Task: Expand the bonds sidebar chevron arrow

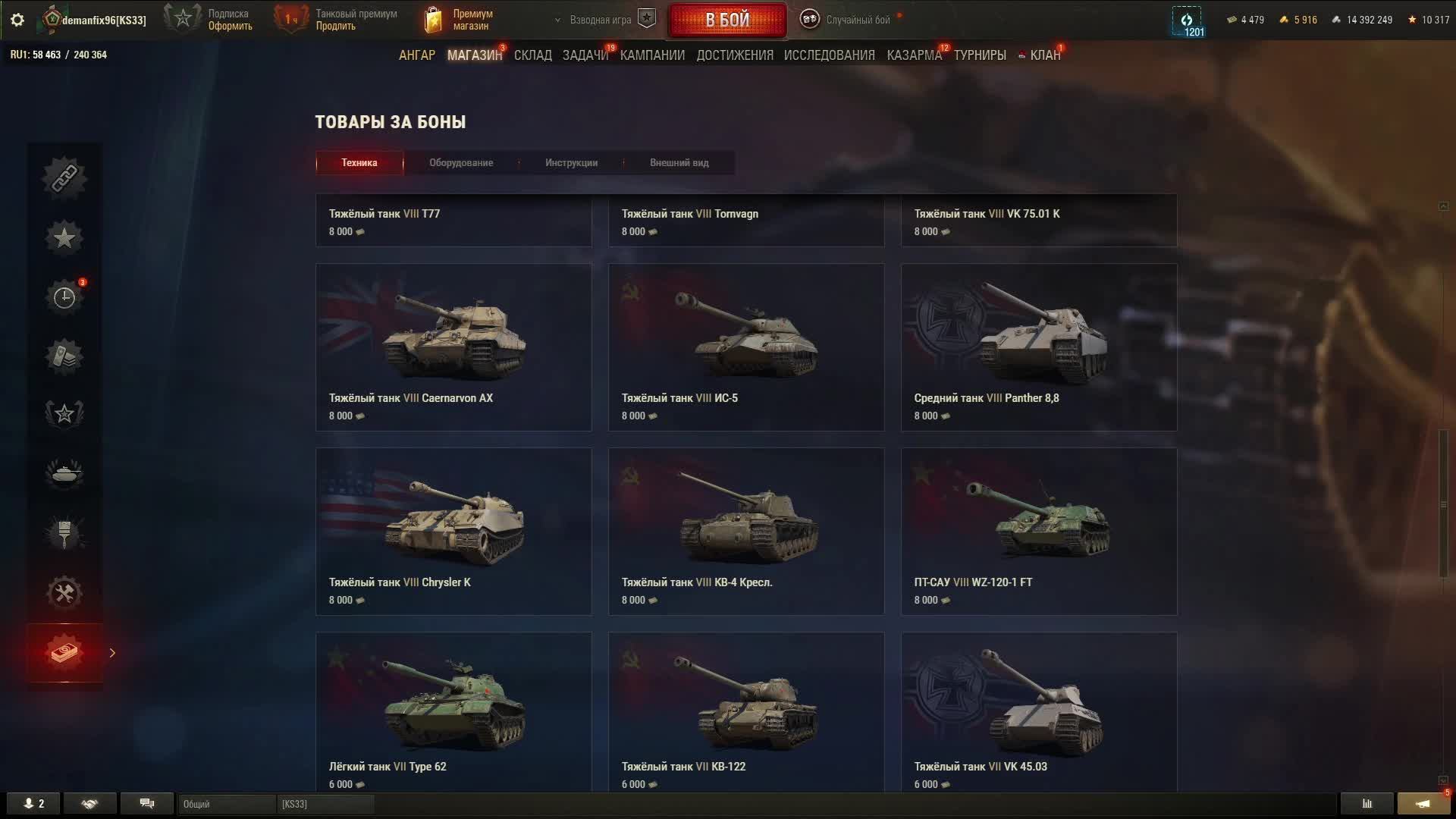Action: pyautogui.click(x=112, y=653)
